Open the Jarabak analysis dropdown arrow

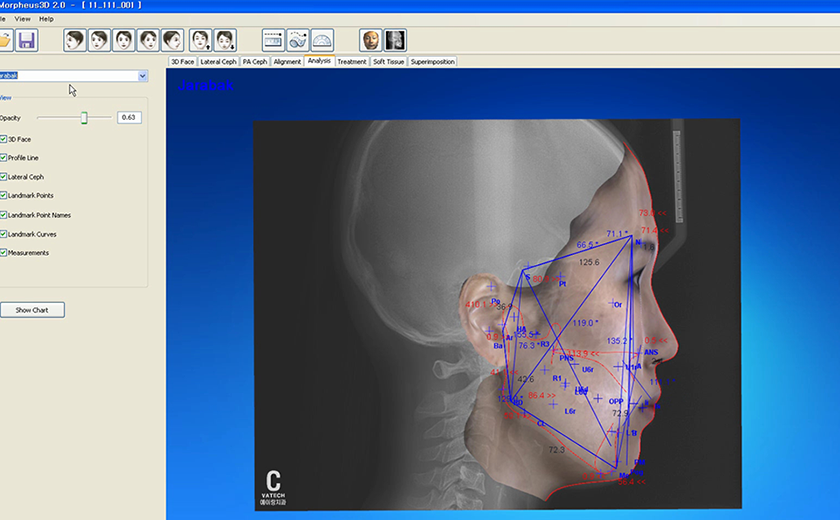point(142,76)
